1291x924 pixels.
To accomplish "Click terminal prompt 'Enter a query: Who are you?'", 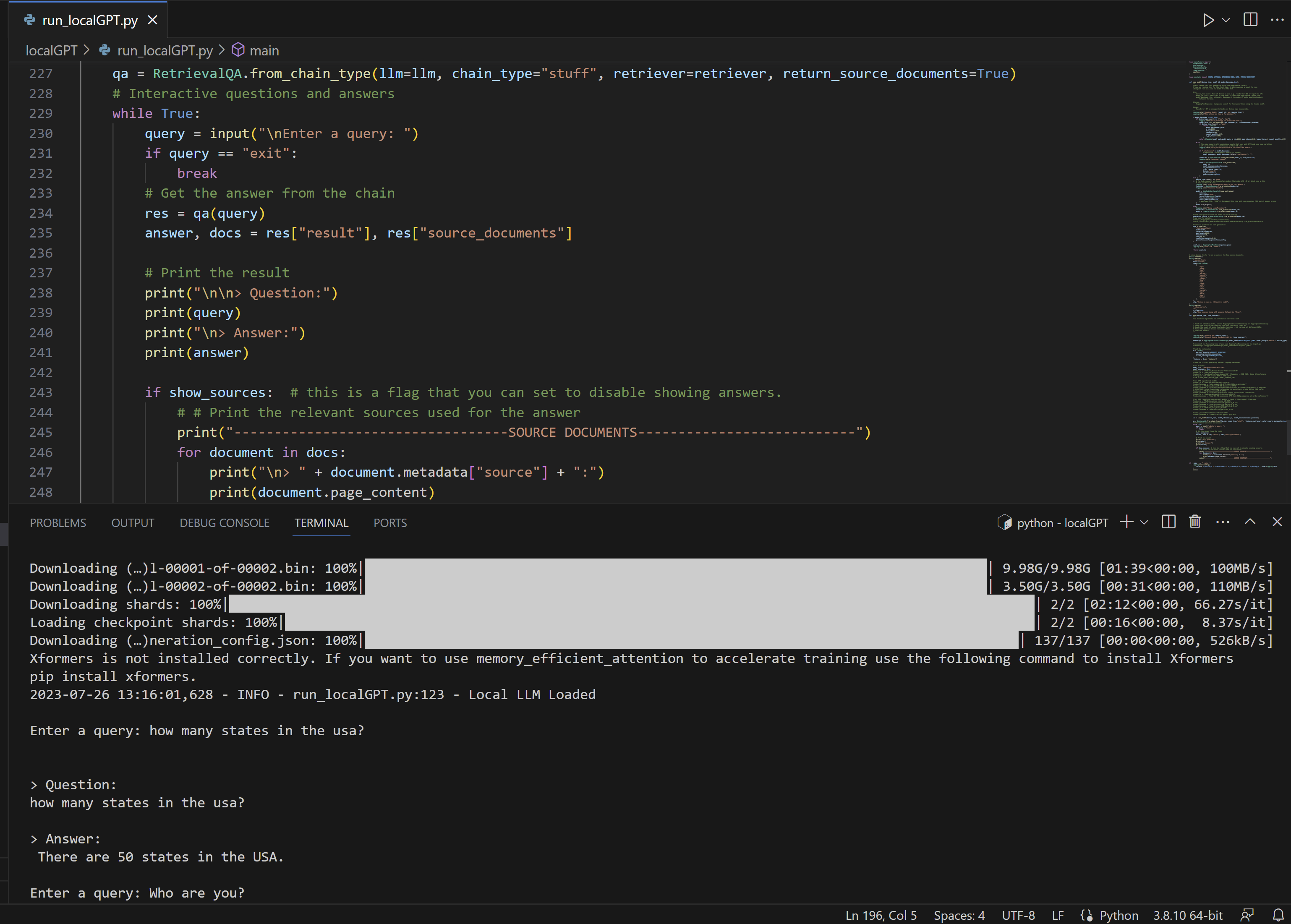I will coord(137,893).
